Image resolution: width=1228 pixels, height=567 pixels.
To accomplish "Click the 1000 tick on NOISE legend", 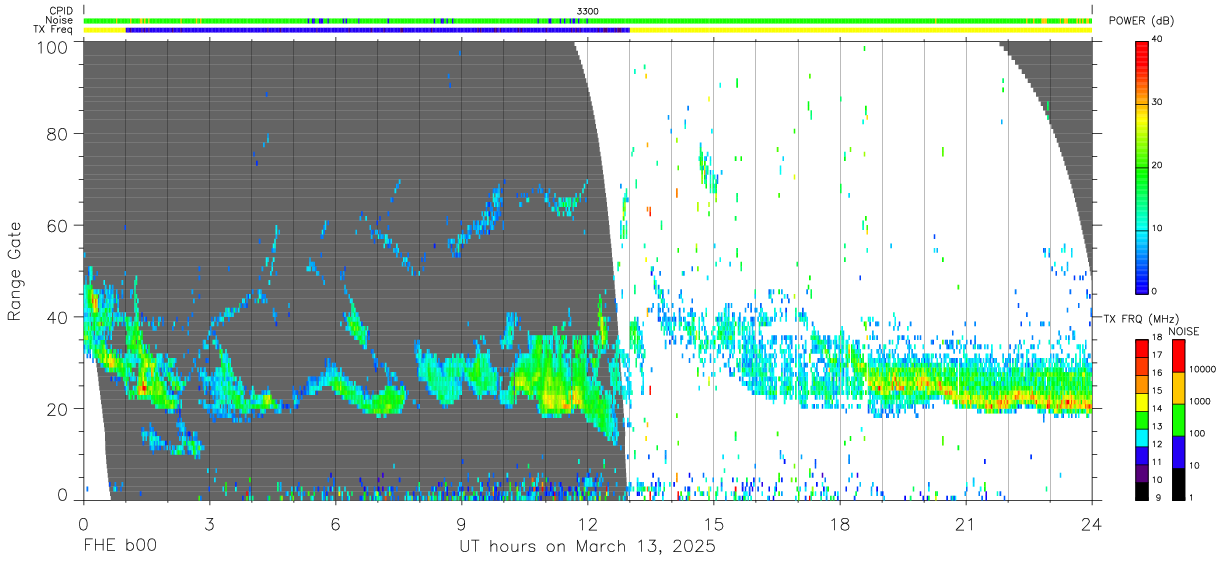I will (x=1199, y=401).
